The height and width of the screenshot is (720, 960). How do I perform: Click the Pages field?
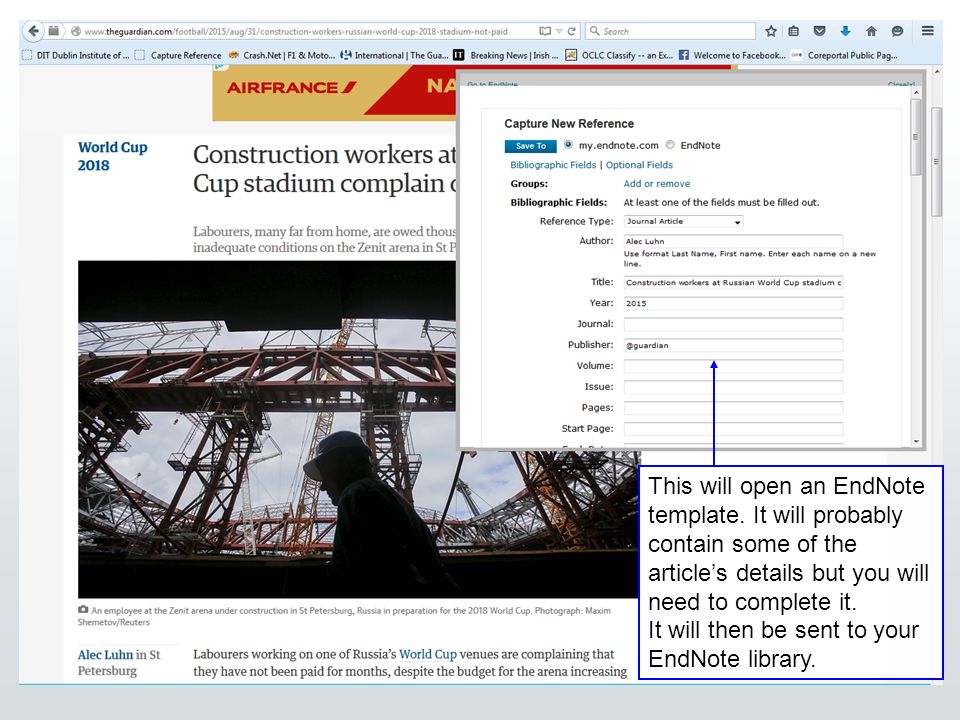click(x=733, y=408)
